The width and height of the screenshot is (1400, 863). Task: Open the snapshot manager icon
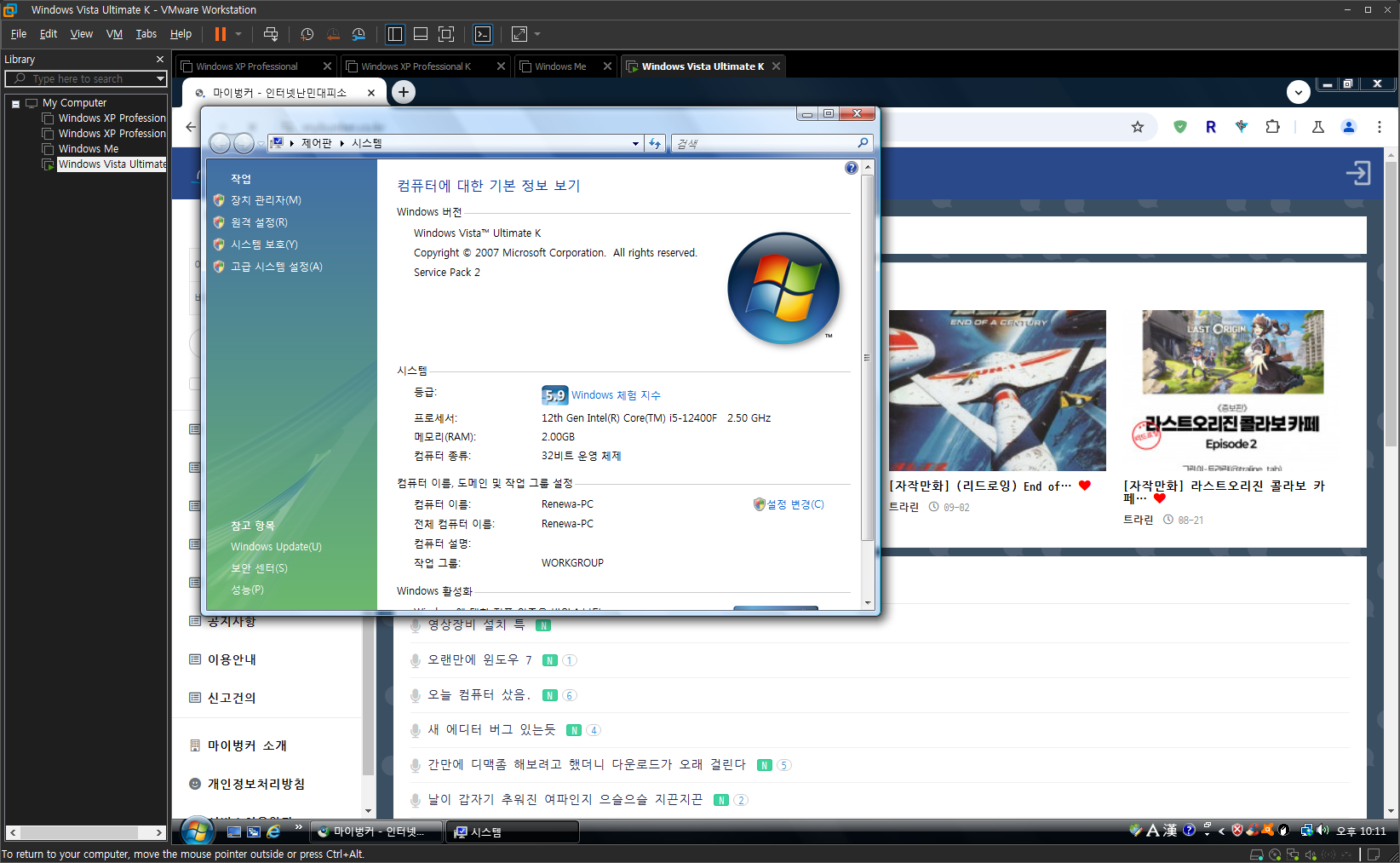tap(359, 34)
